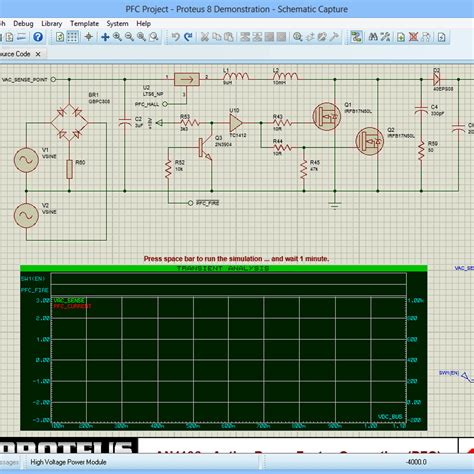474x474 pixels.
Task: Select the VAC_SENSE_POINT terminal
Action: (x=29, y=80)
